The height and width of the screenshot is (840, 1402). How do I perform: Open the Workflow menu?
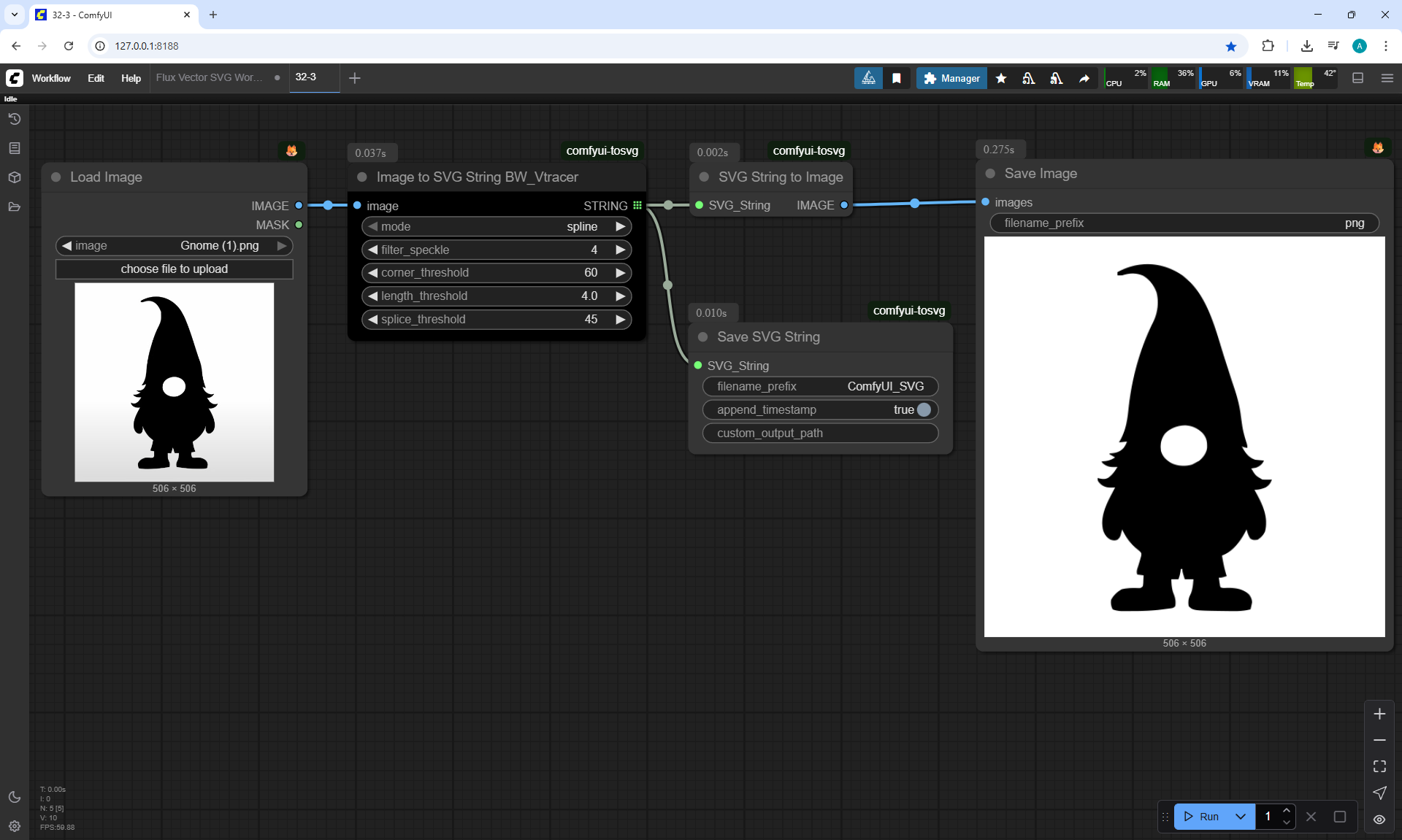click(51, 78)
